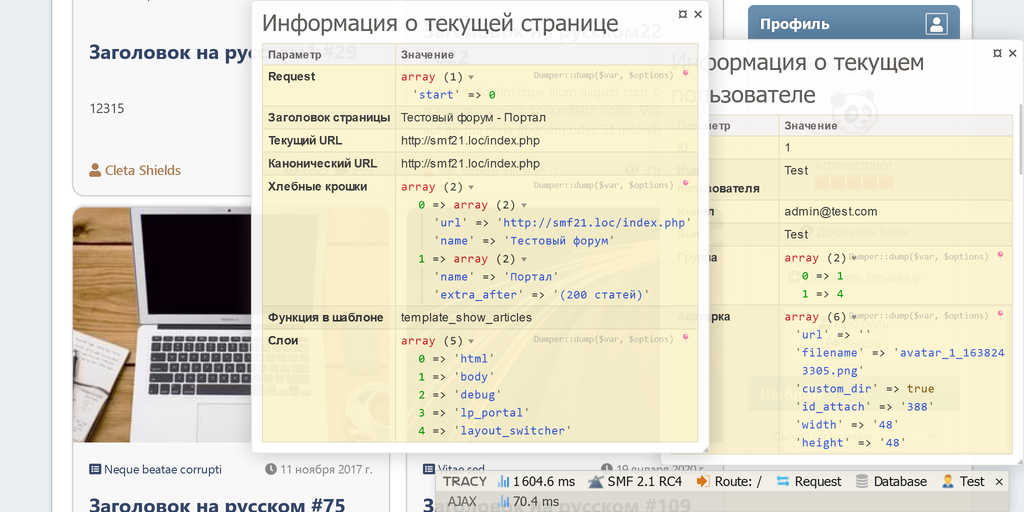Open the Neque beatae corrupti category link
Screen dimensions: 1024x512
(155, 469)
